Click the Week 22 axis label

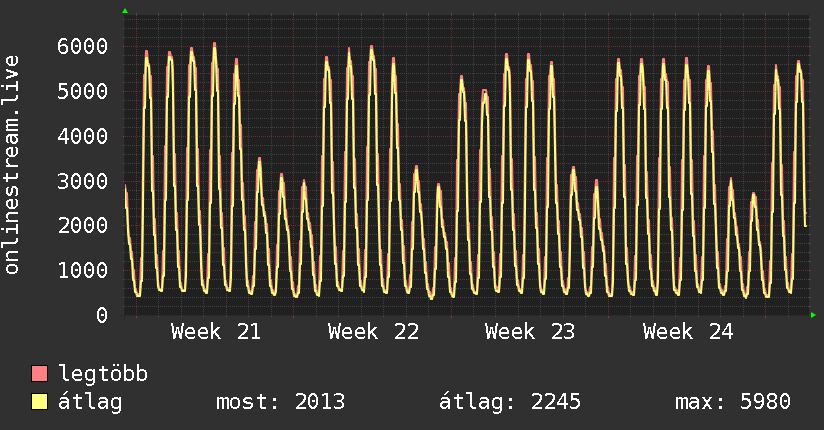click(x=374, y=332)
